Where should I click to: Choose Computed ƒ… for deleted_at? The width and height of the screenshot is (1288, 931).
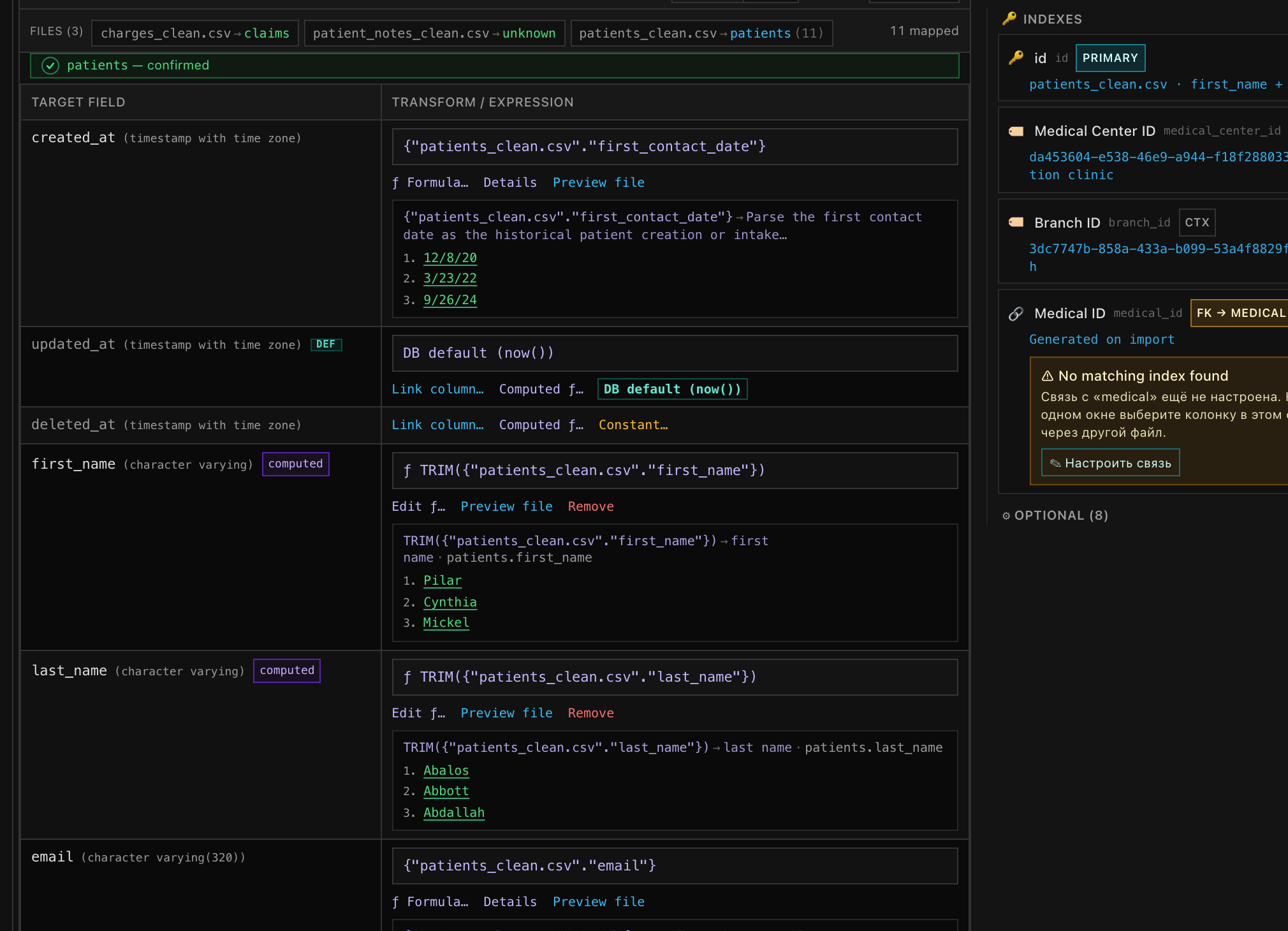(x=541, y=425)
